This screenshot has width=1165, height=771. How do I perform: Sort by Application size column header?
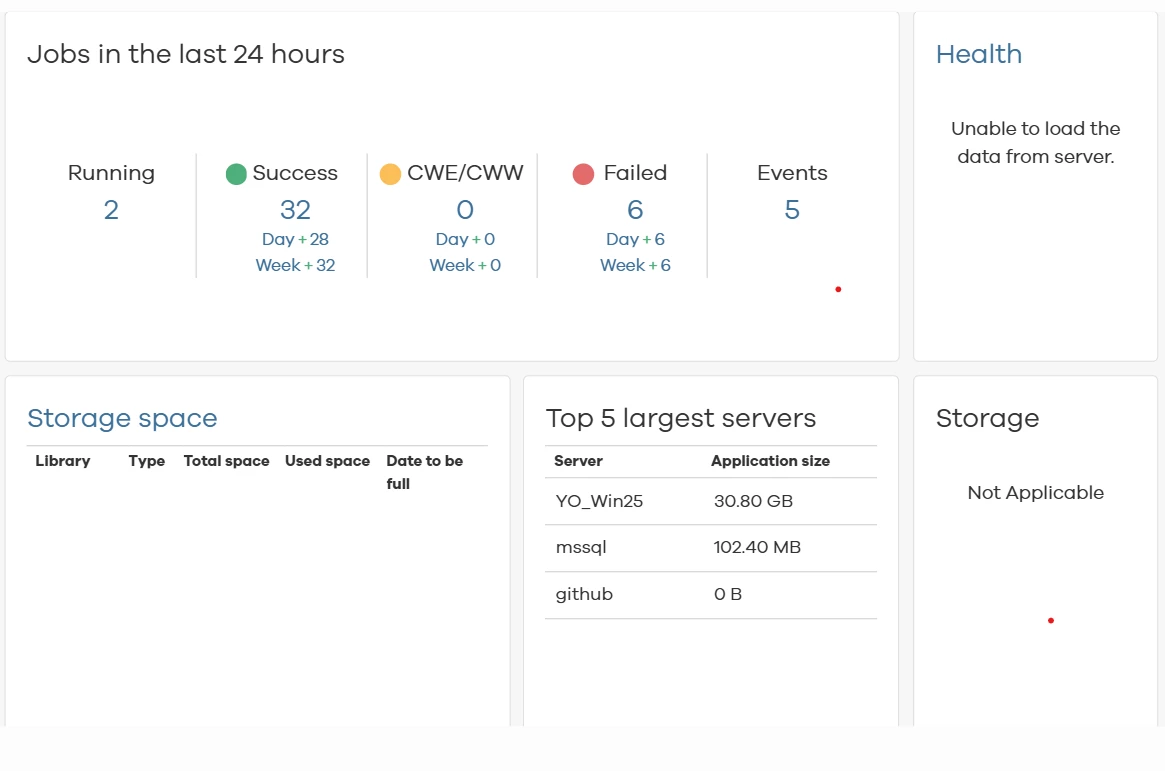click(x=770, y=461)
